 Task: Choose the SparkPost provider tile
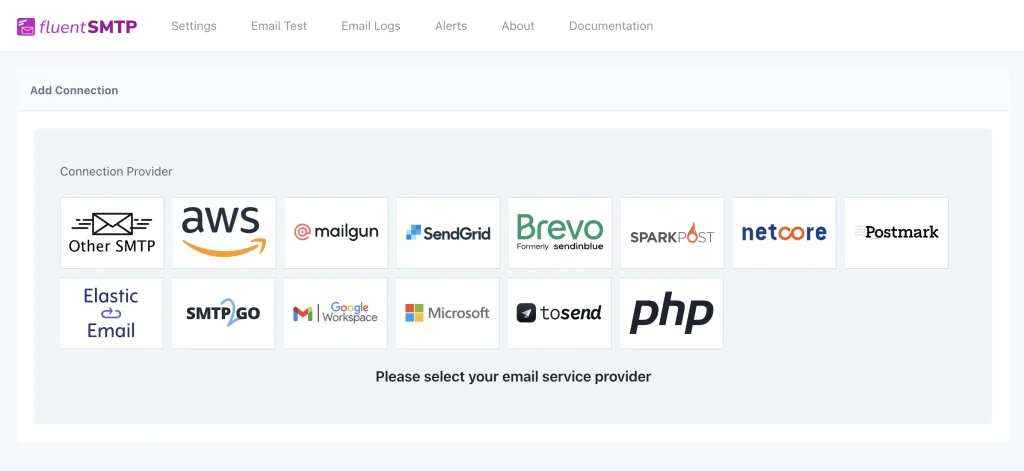672,233
